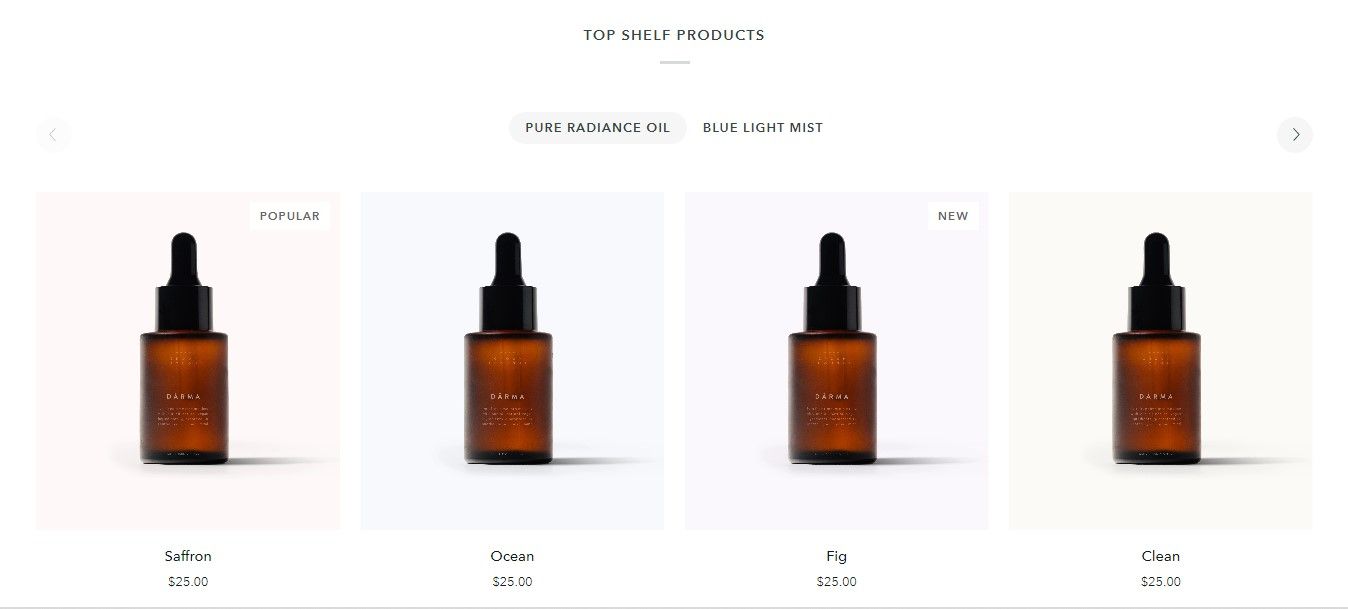Click the Top Shelf Products heading
1348x609 pixels.
674,35
